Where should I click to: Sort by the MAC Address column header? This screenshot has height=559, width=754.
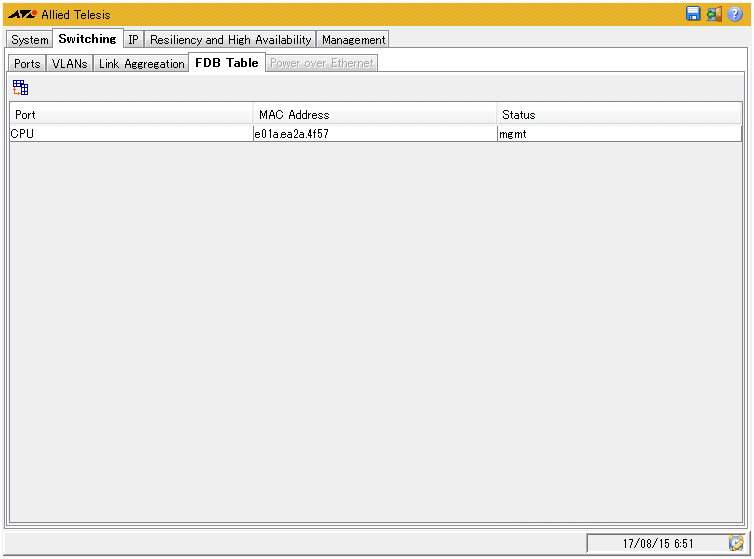pyautogui.click(x=375, y=114)
